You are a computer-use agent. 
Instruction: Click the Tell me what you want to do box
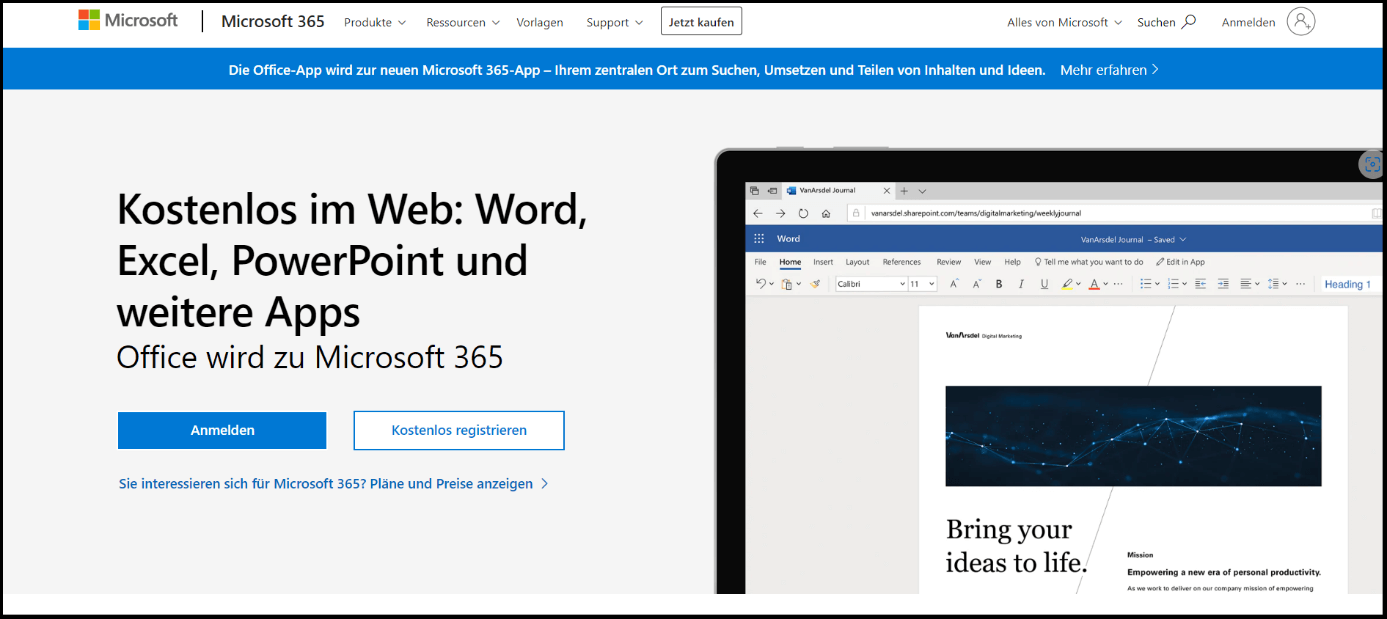[x=1088, y=262]
